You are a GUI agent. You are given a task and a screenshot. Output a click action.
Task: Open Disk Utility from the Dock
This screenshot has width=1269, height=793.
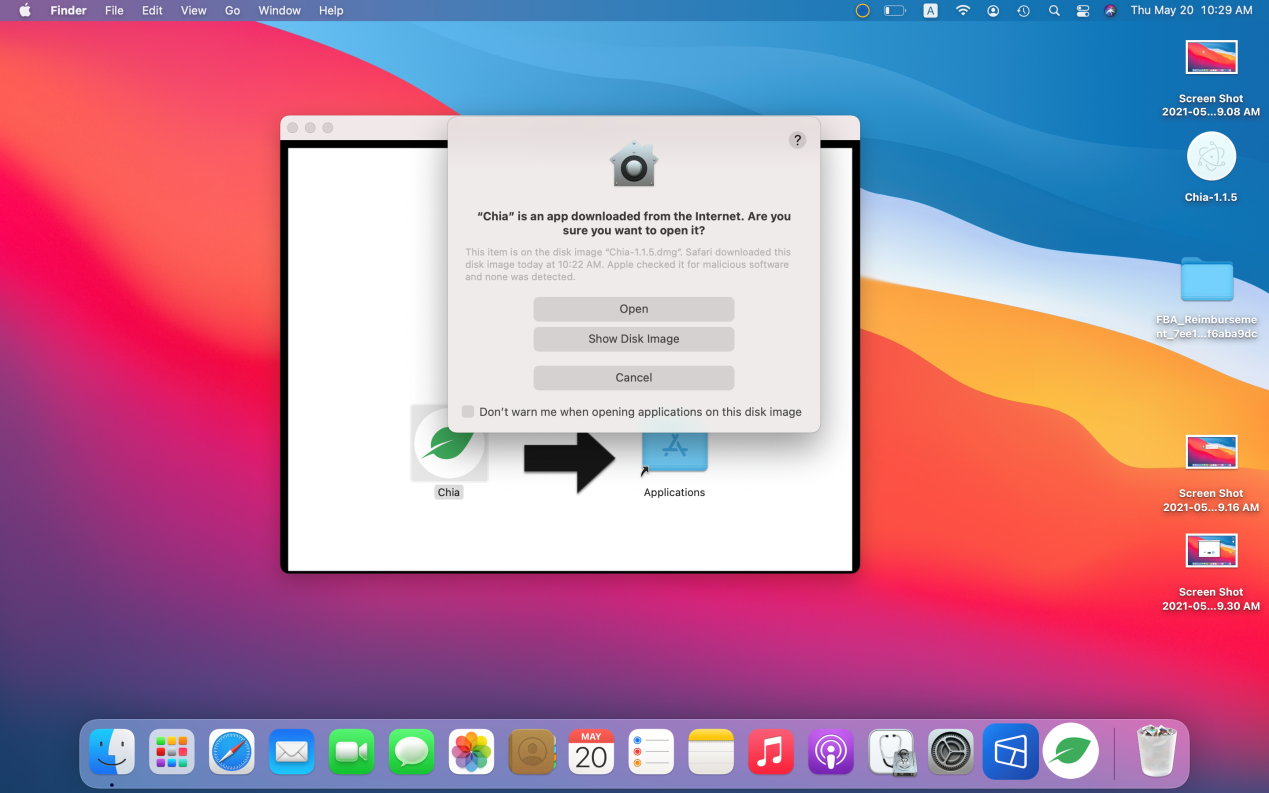[891, 752]
